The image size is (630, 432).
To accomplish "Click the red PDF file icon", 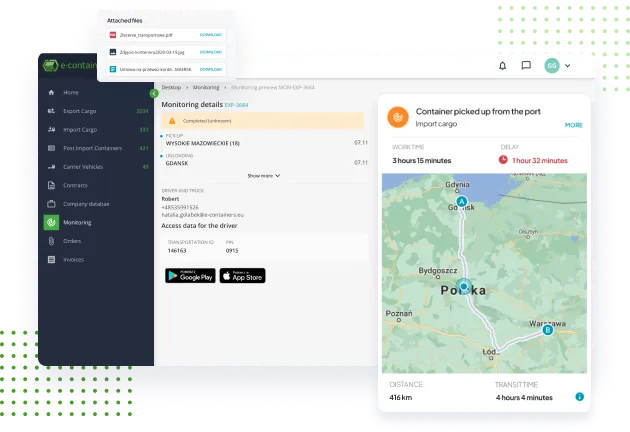I will pyautogui.click(x=113, y=35).
